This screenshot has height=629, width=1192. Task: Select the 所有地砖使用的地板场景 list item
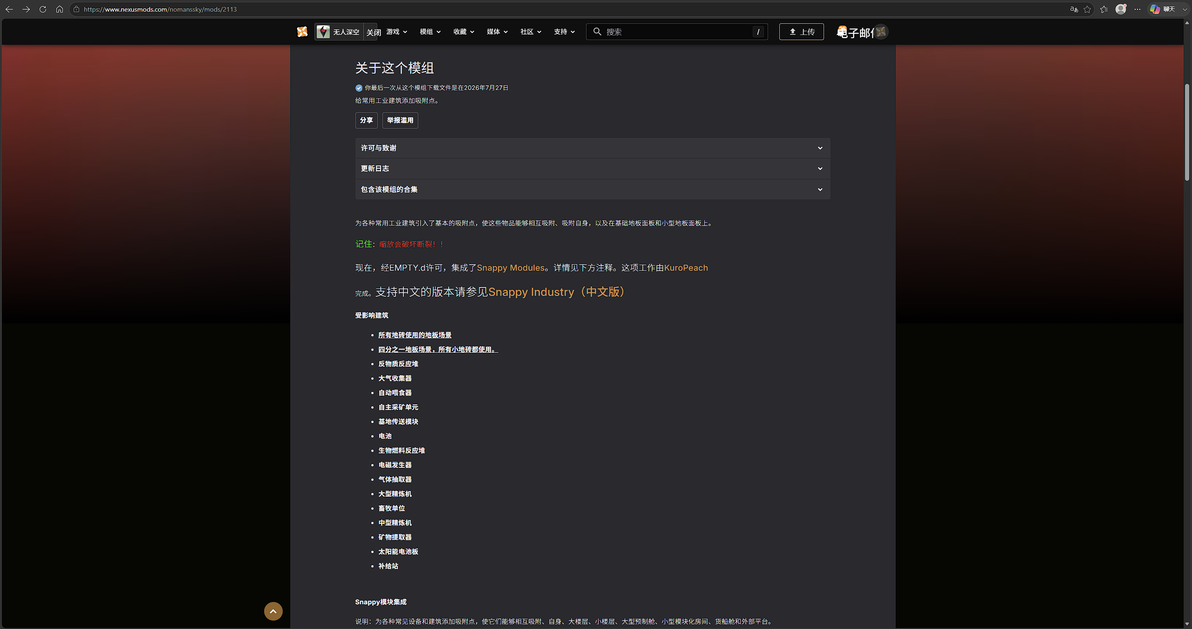[415, 335]
